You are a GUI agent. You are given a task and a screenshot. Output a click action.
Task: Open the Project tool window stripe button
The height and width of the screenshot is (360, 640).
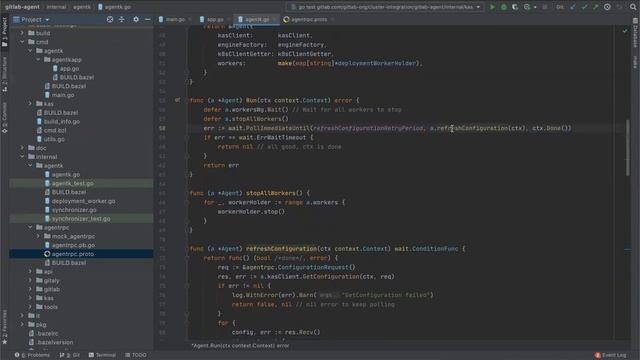[4, 32]
